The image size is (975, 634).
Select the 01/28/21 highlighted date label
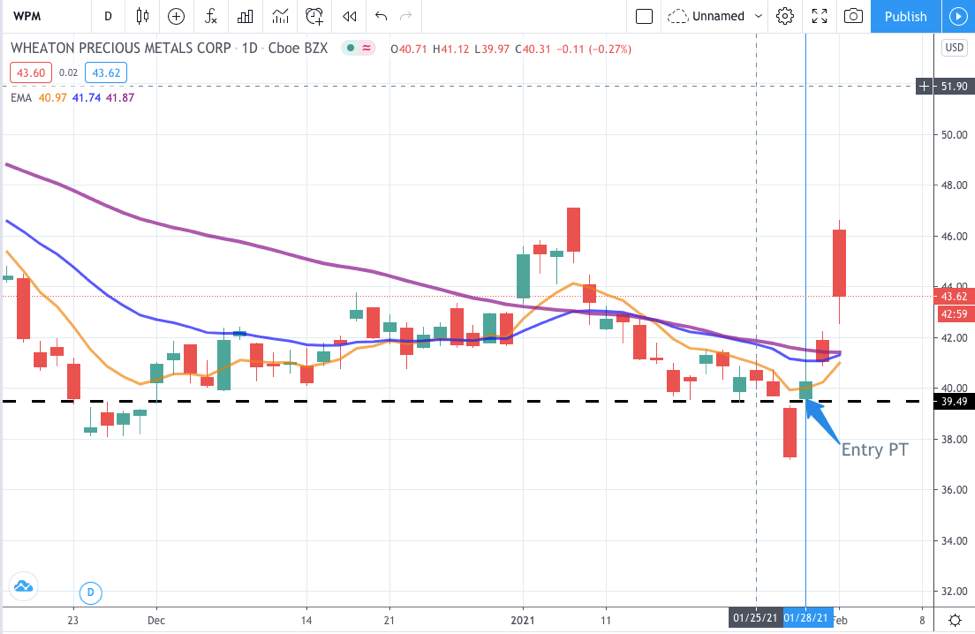click(806, 618)
